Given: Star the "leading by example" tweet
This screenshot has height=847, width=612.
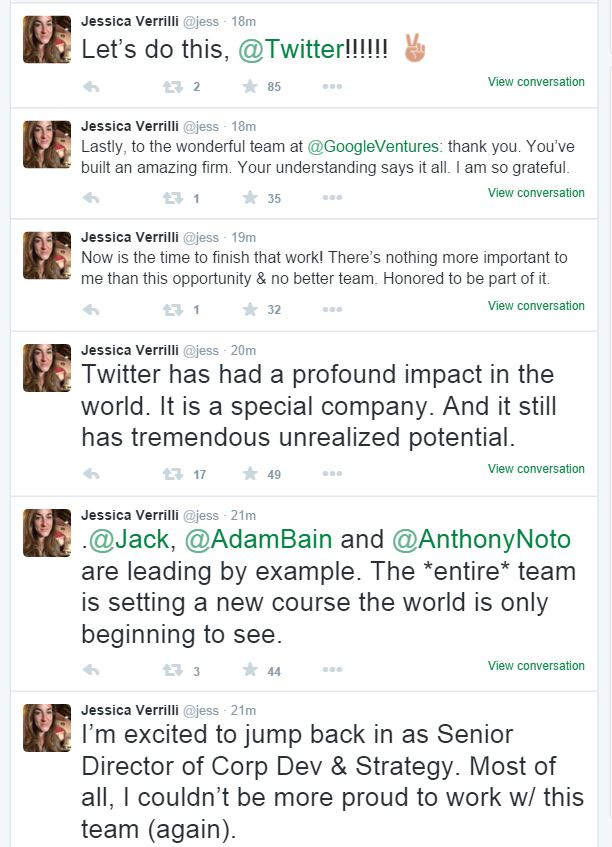Looking at the screenshot, I should click(249, 671).
